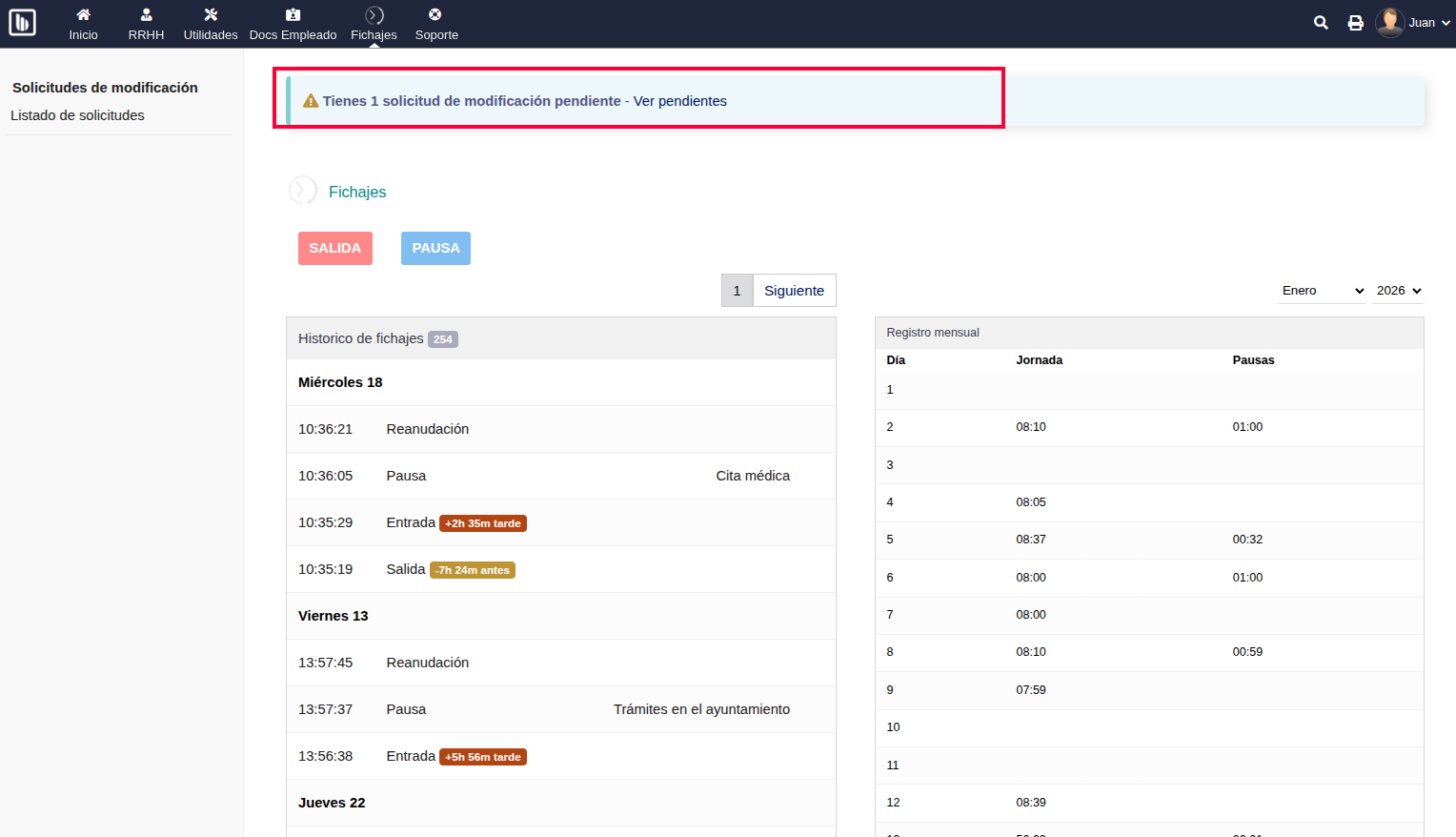Click the Docs Empleado briefcase icon
The height and width of the screenshot is (837, 1456).
293,13
